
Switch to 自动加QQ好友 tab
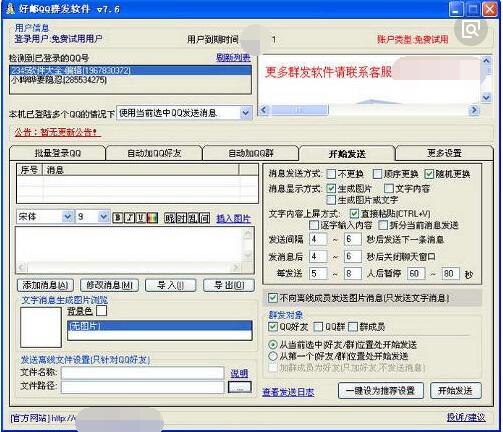click(154, 153)
